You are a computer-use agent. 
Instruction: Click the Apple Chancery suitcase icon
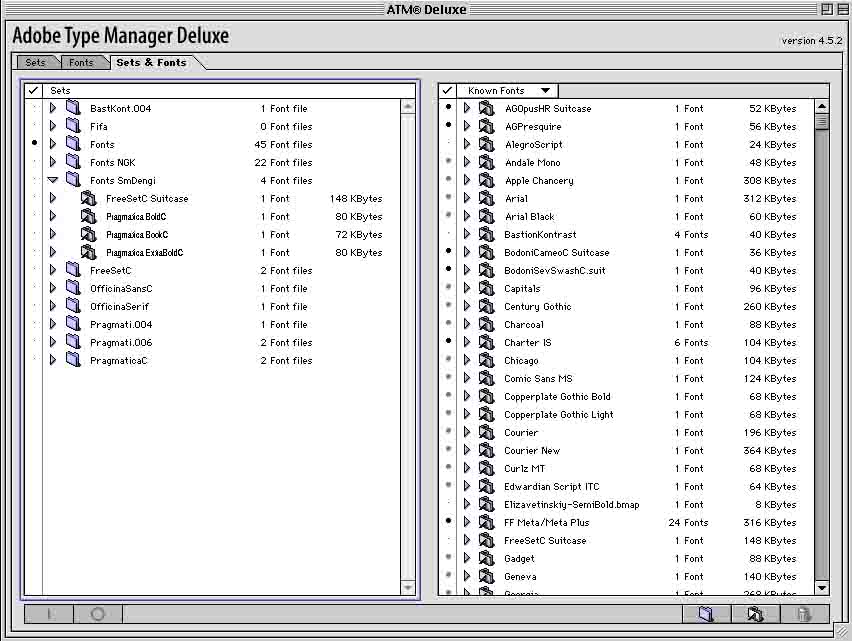[x=486, y=180]
